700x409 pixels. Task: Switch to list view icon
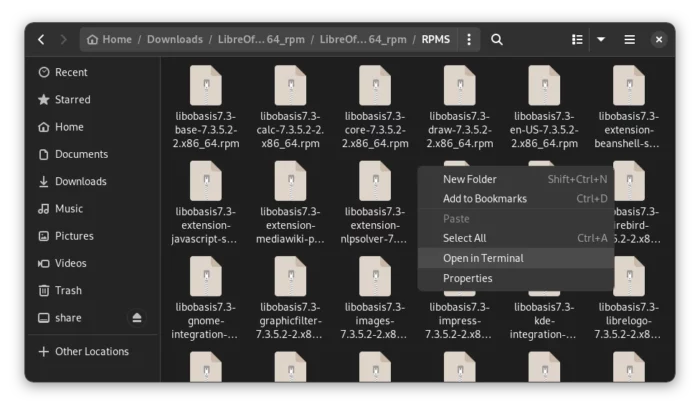577,40
